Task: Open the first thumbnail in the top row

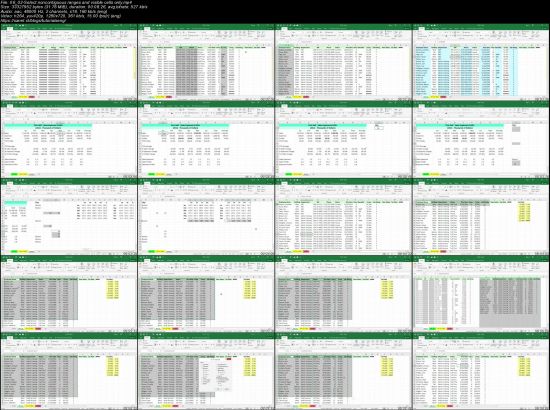Action: (69, 62)
